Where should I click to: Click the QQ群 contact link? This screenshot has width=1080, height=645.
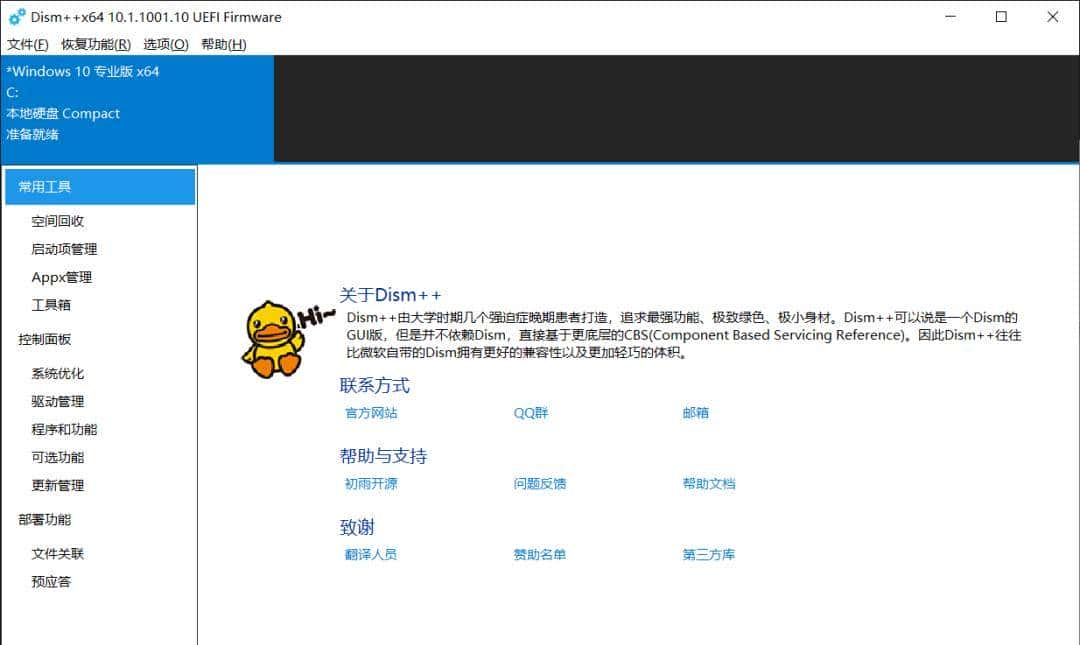click(528, 412)
